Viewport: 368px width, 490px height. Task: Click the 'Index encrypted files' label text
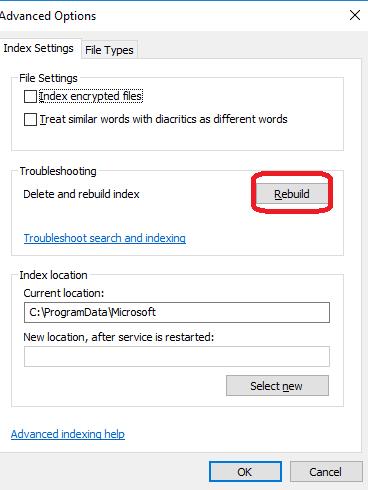click(x=91, y=96)
